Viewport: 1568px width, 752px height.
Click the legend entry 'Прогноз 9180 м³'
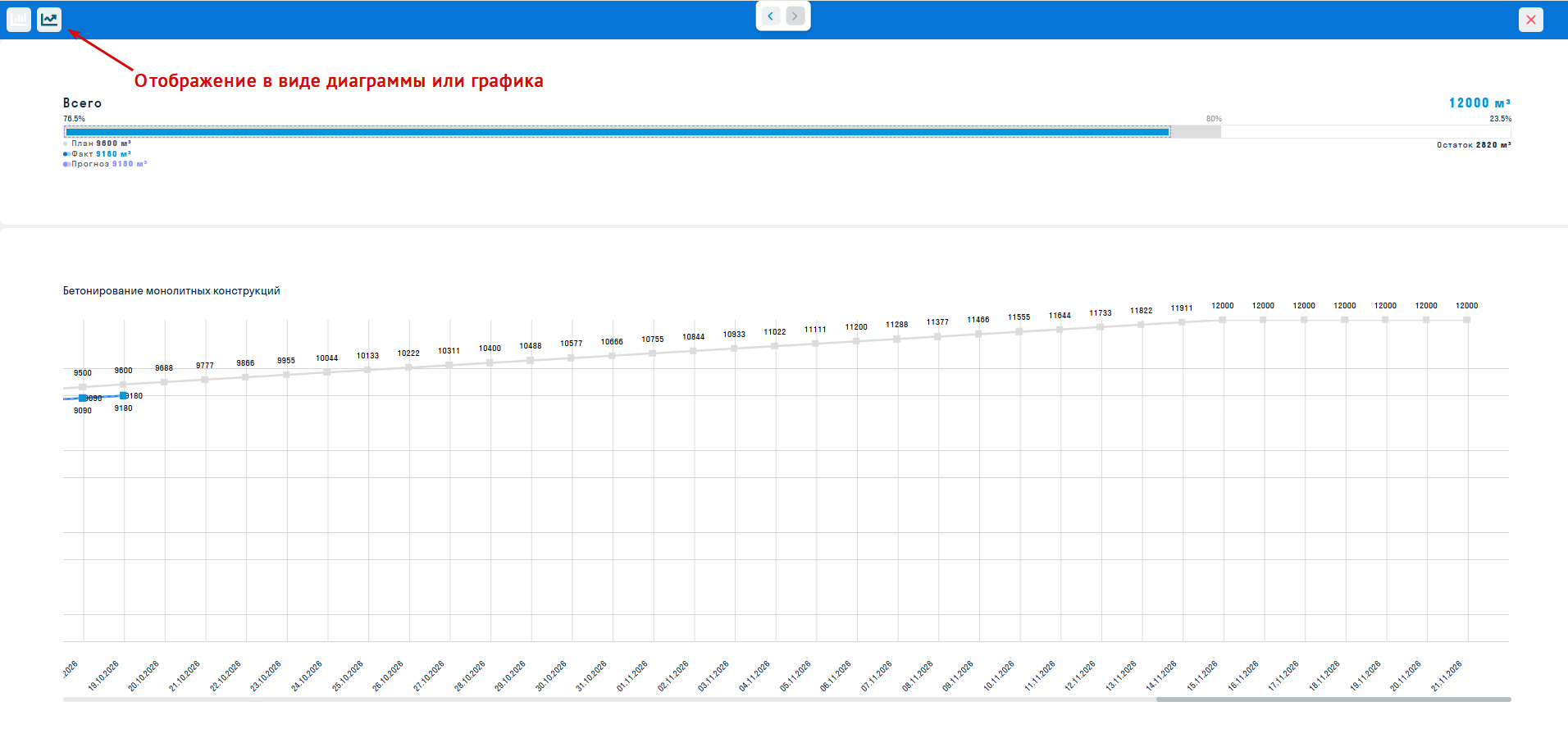106,164
